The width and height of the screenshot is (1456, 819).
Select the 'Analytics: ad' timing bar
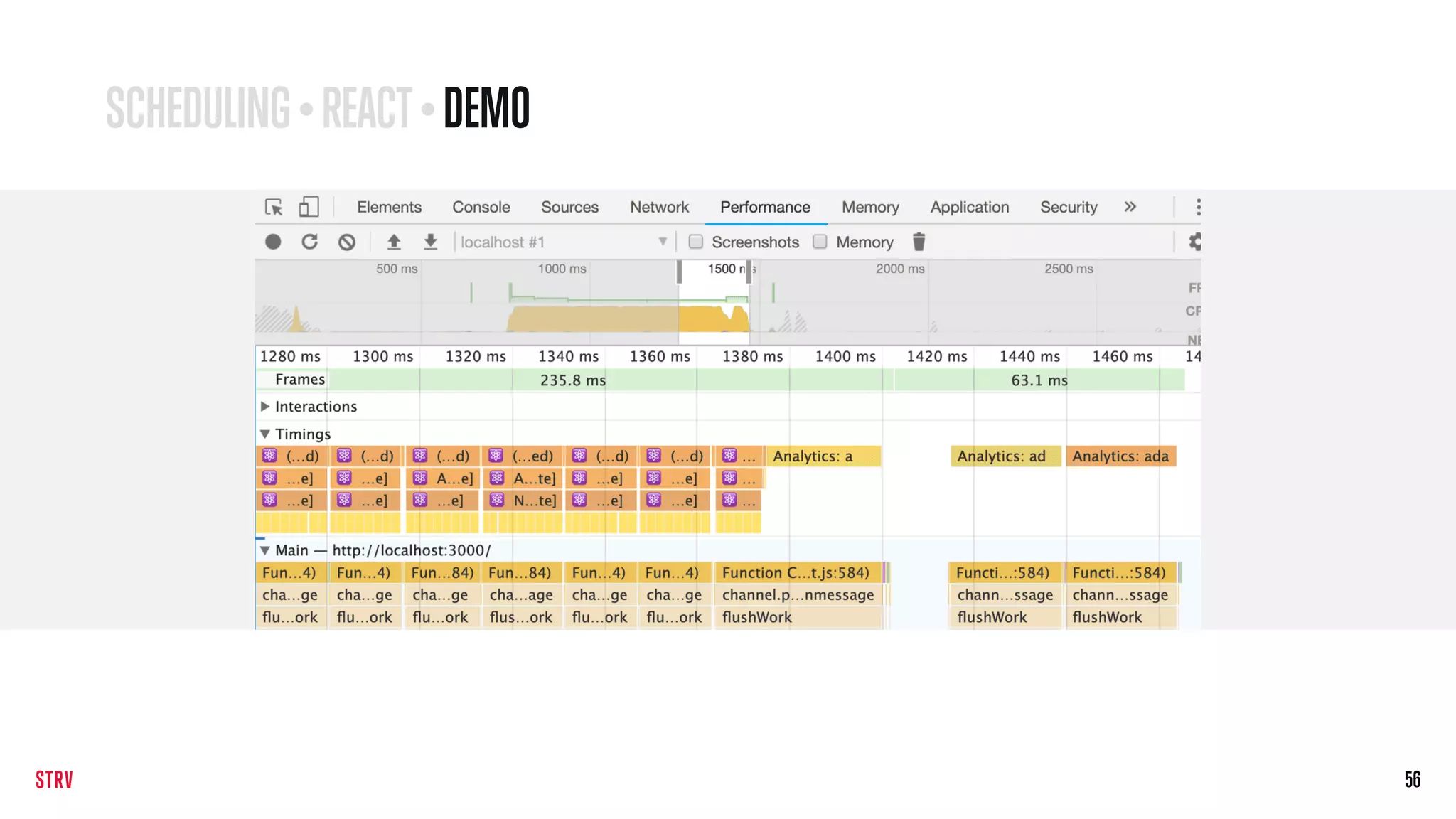pyautogui.click(x=1005, y=456)
